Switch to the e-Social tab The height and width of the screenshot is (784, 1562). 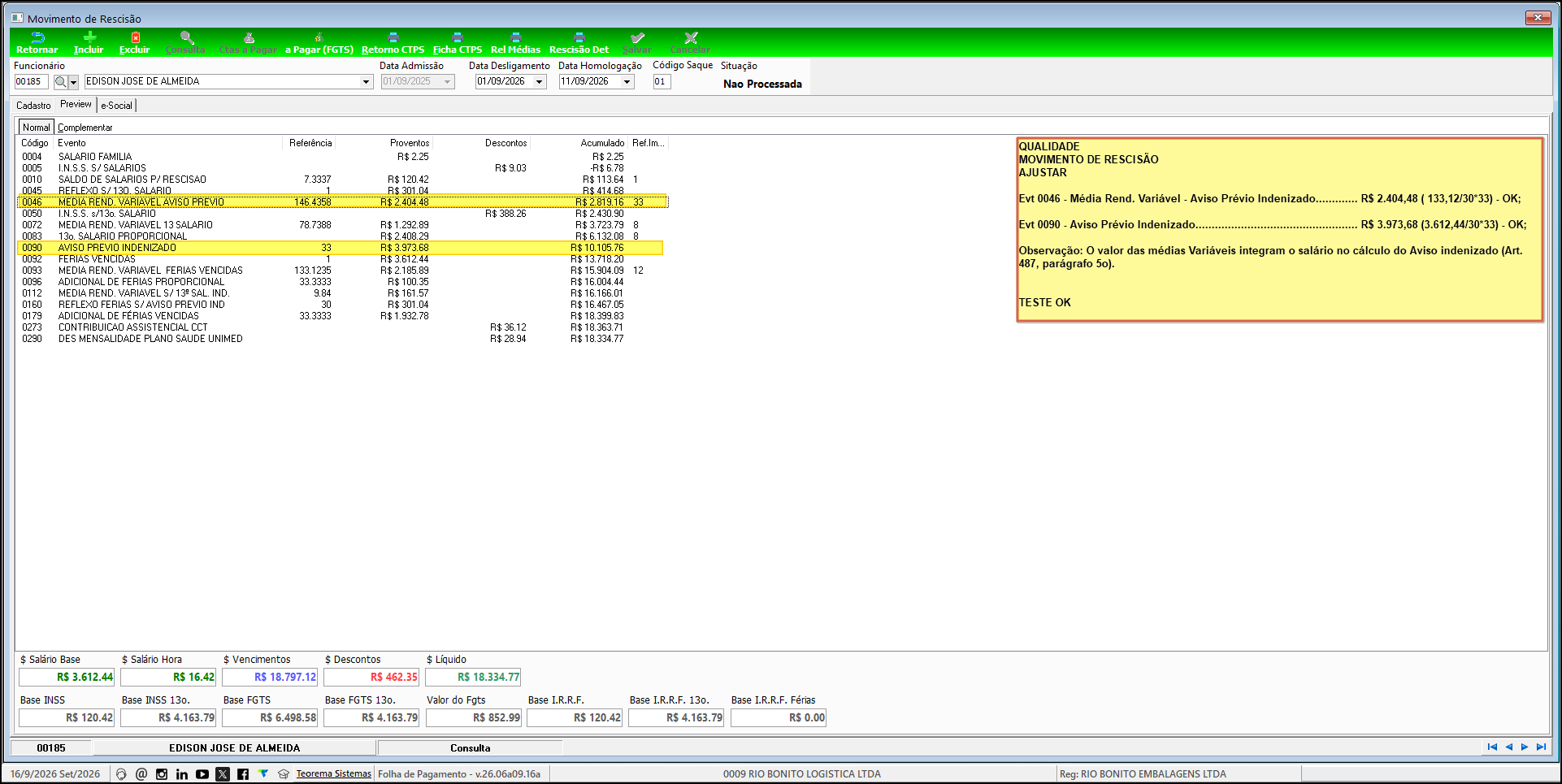116,106
